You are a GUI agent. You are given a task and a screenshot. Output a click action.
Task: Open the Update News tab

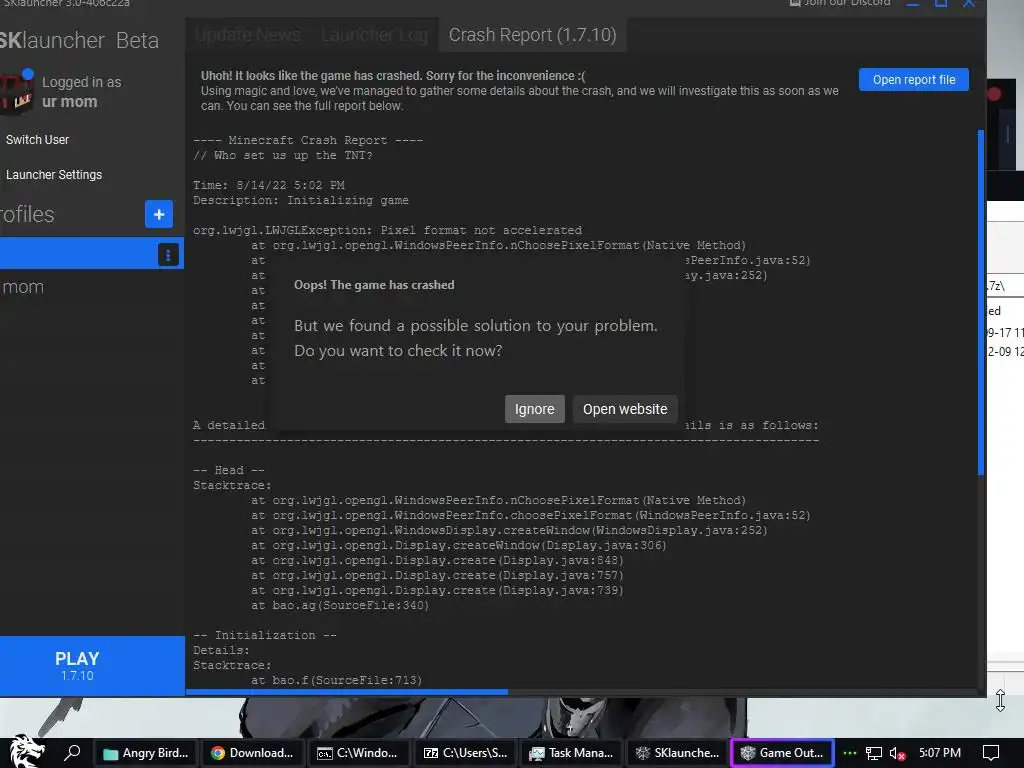pyautogui.click(x=248, y=35)
